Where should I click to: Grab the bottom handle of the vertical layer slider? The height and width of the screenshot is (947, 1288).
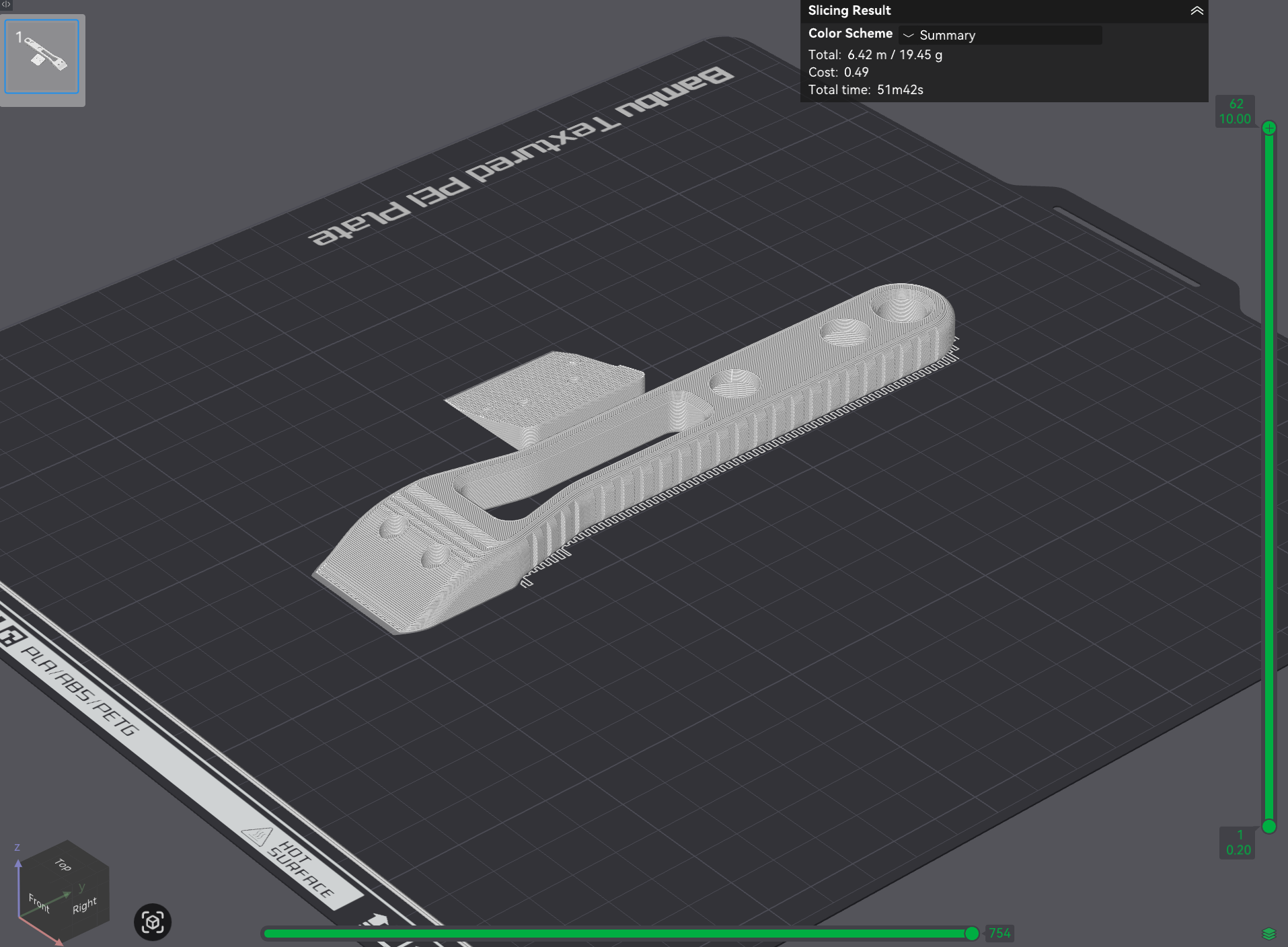coord(1269,827)
